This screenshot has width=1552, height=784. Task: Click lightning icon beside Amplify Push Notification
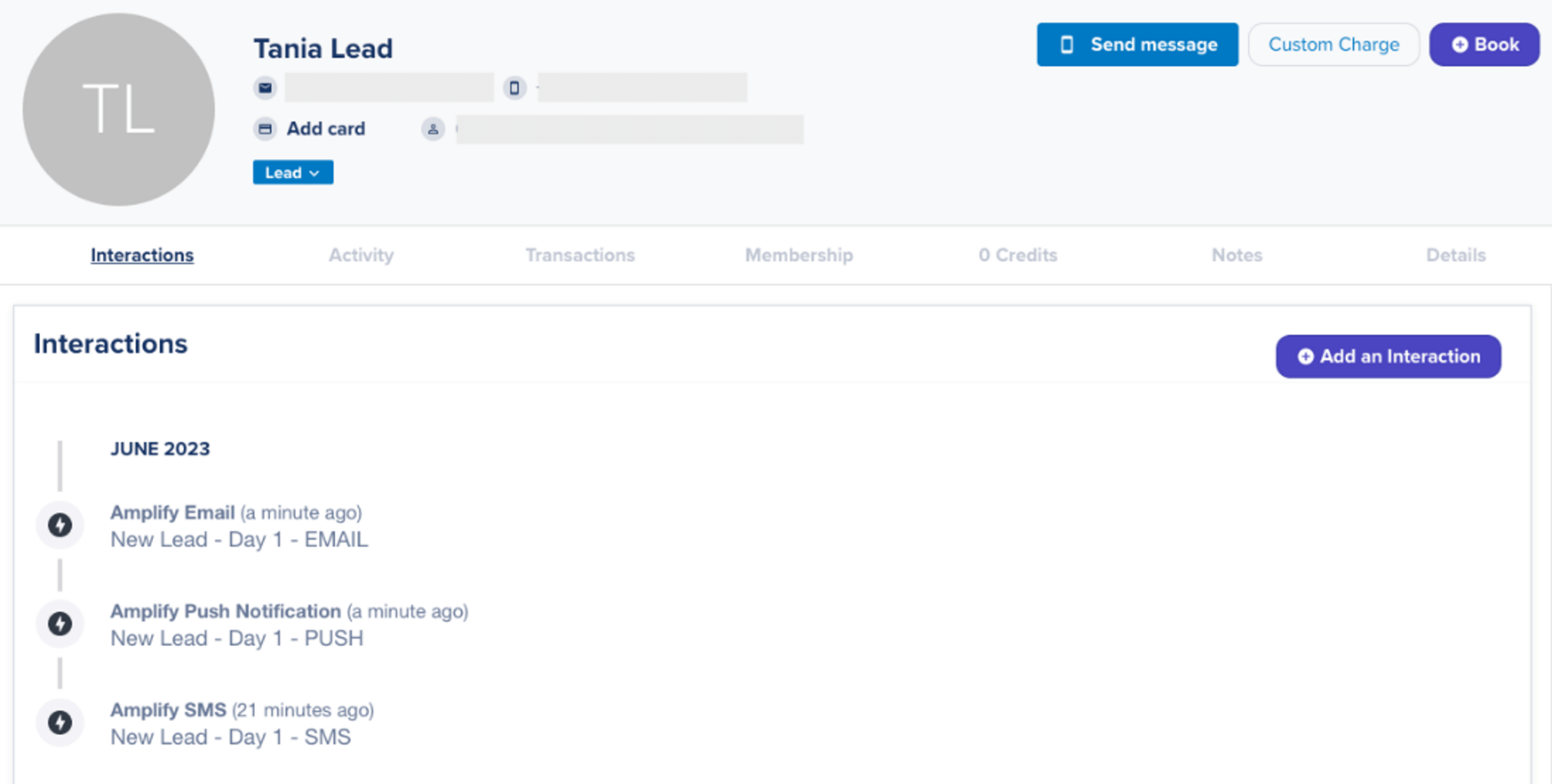coord(60,623)
